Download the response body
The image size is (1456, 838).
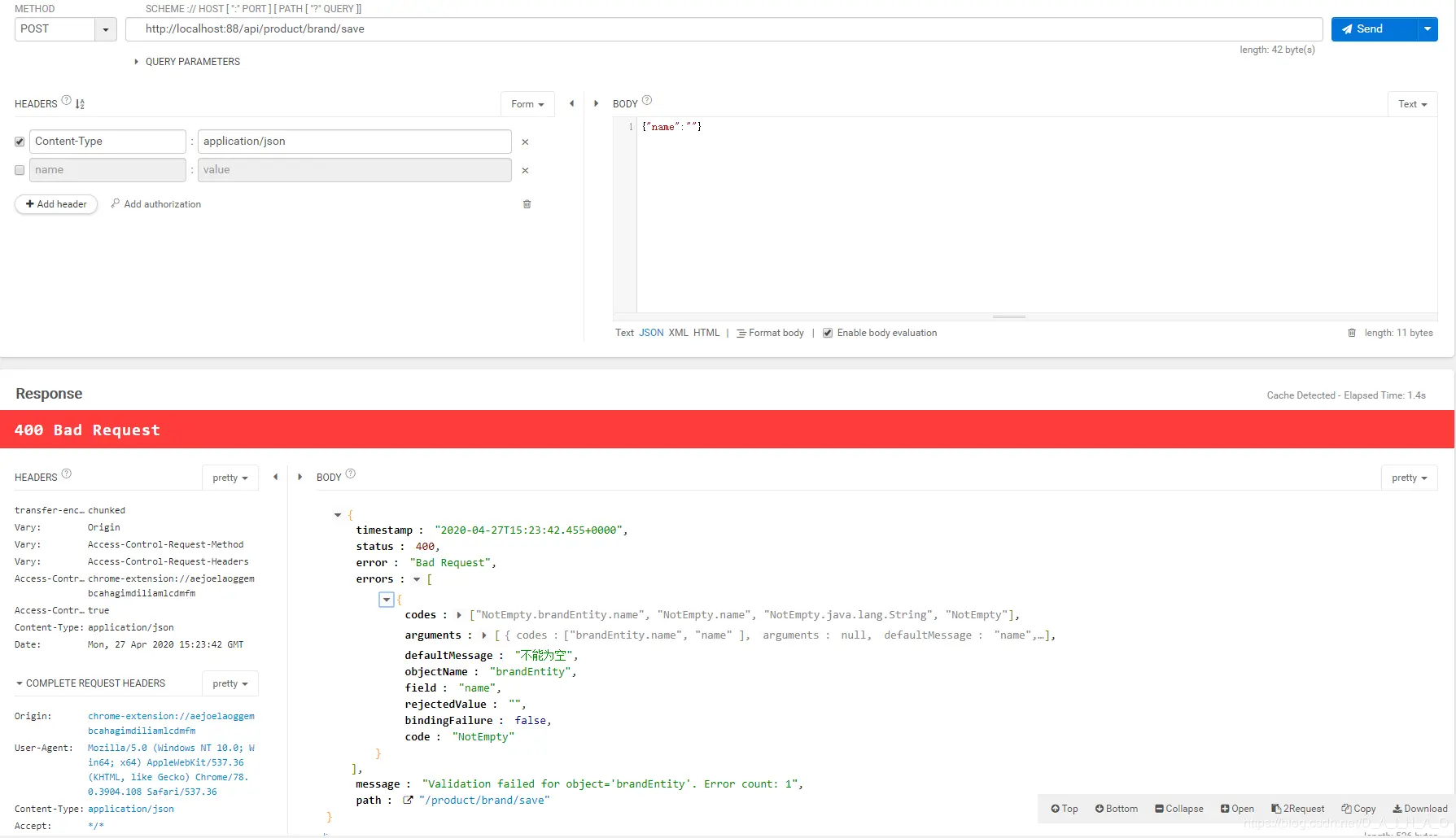(1420, 809)
